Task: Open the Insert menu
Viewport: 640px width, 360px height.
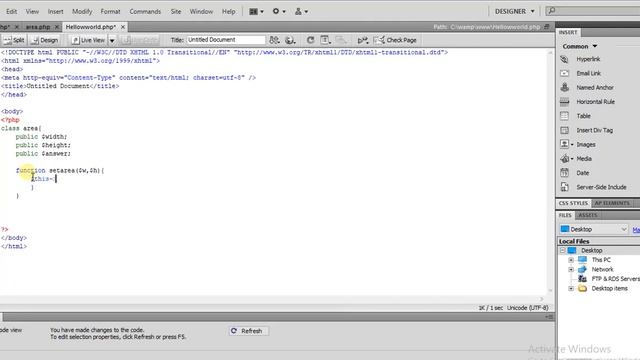Action: click(x=56, y=11)
